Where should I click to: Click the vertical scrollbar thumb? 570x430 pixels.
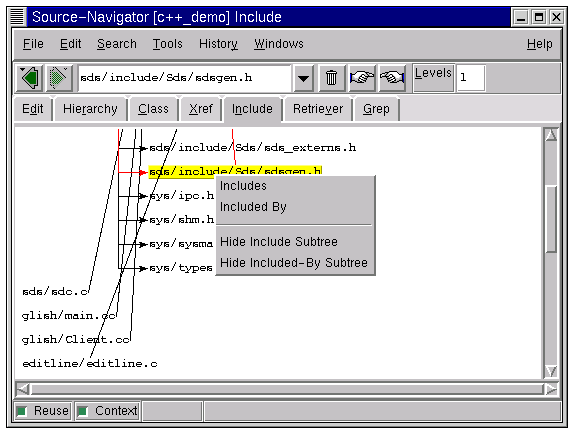pos(551,219)
